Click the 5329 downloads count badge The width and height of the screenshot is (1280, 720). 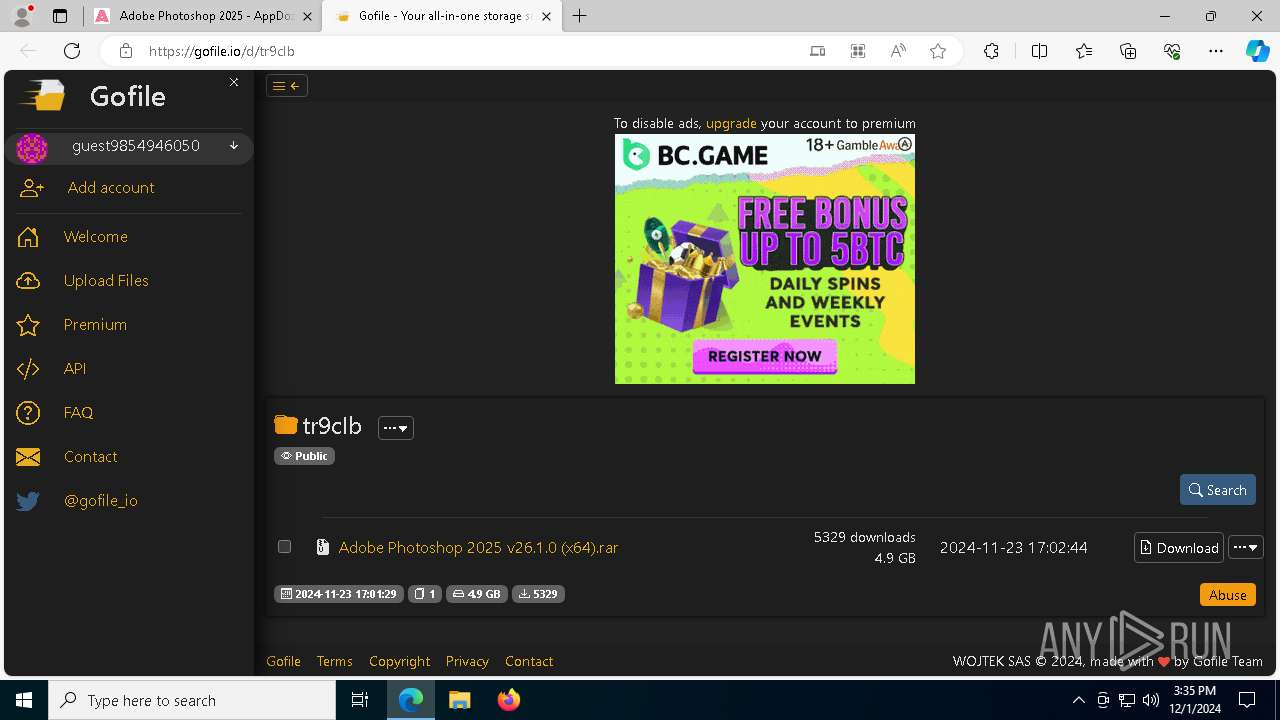click(x=538, y=594)
